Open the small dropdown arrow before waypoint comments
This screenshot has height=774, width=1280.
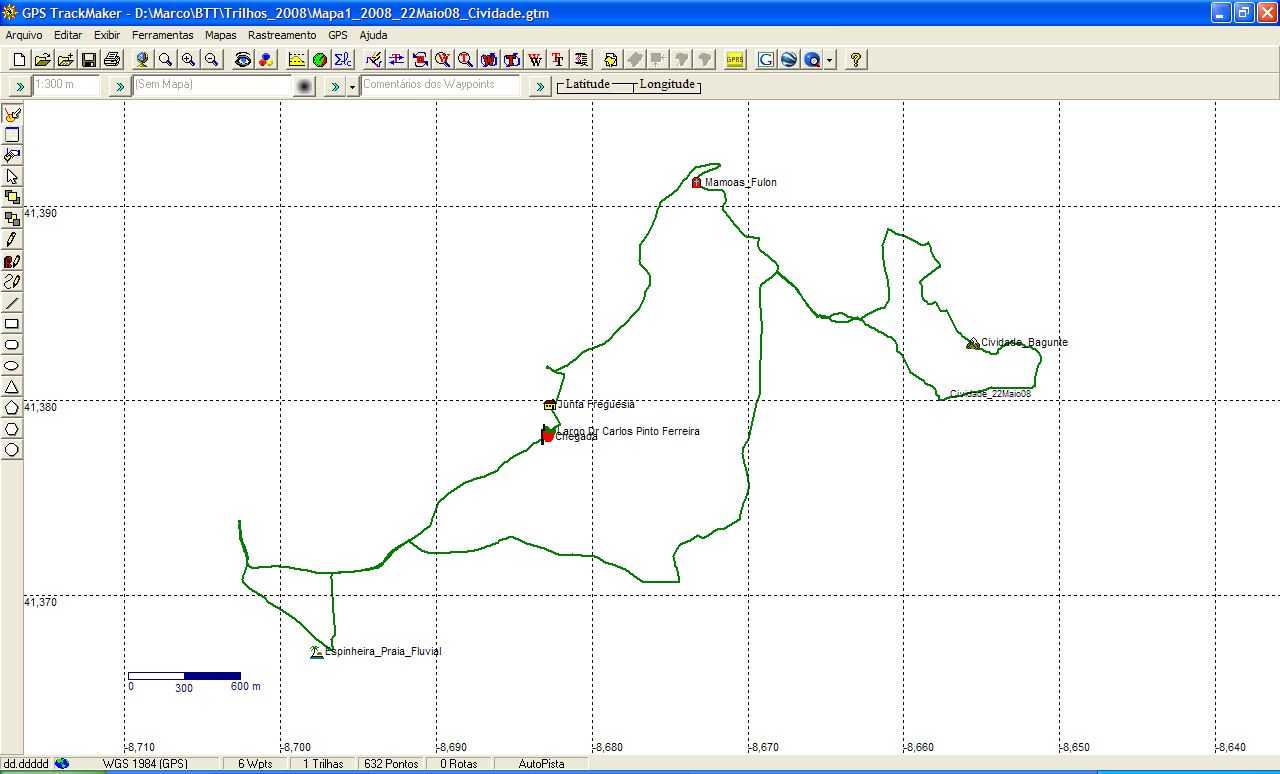pos(352,86)
